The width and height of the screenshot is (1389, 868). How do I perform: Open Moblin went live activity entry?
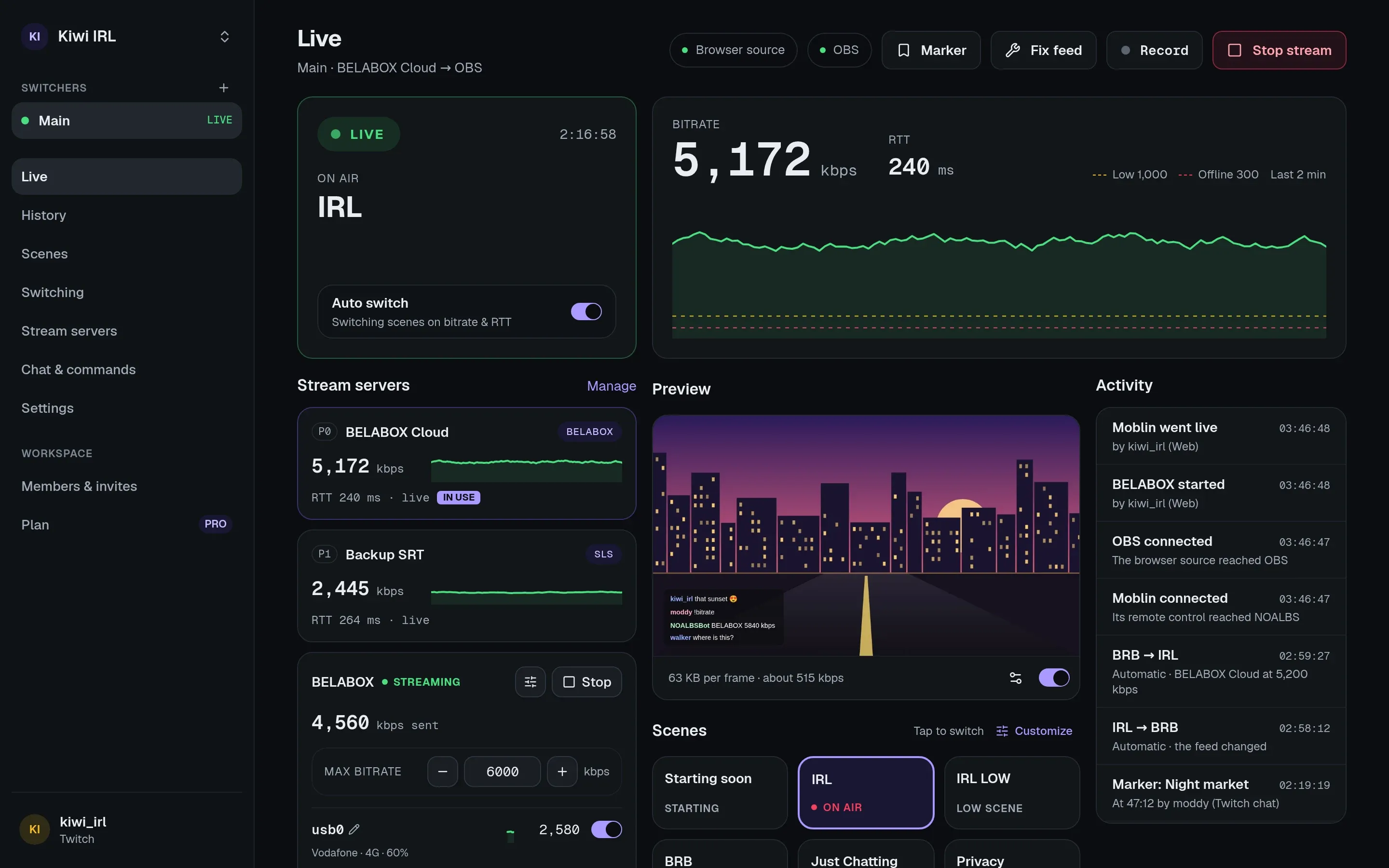(x=1221, y=436)
